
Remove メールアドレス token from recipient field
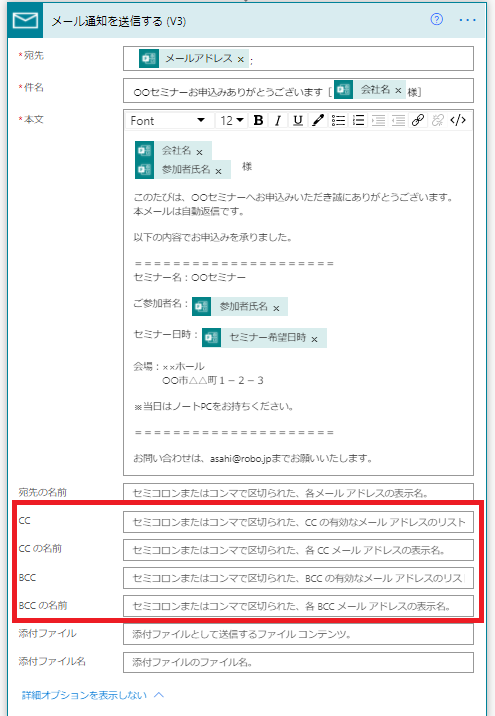241,59
